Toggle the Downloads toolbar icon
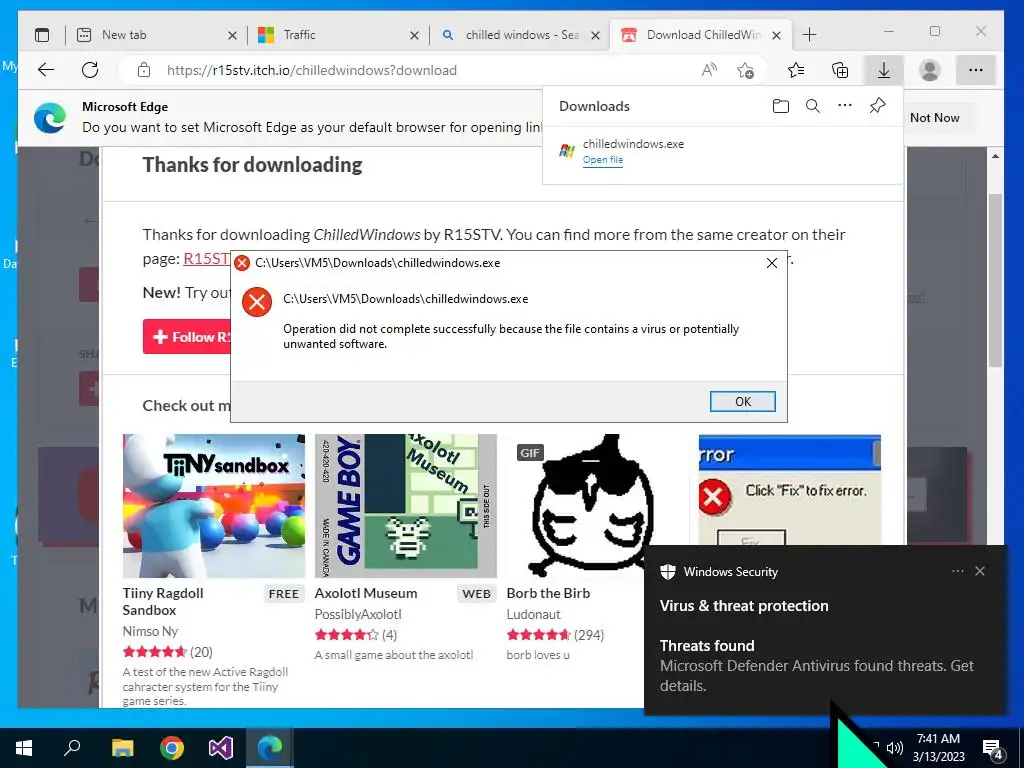This screenshot has height=768, width=1024. [884, 70]
